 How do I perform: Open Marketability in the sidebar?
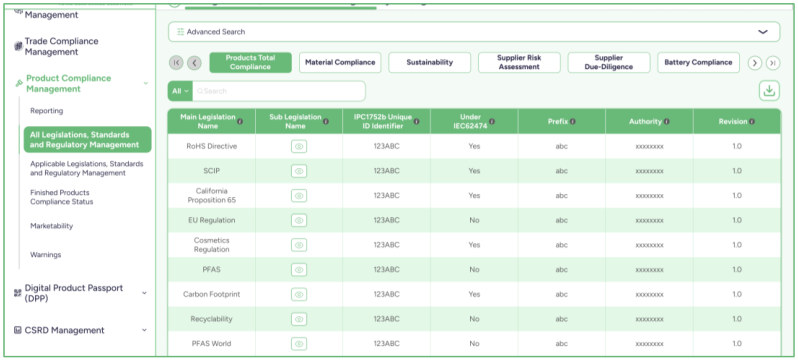tap(51, 226)
